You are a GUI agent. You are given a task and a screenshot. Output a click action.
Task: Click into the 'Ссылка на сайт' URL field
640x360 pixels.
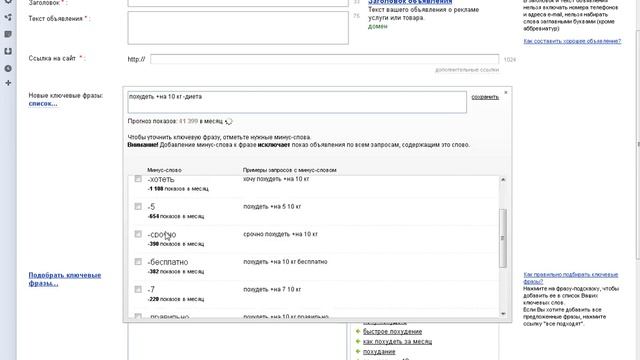coord(324,59)
